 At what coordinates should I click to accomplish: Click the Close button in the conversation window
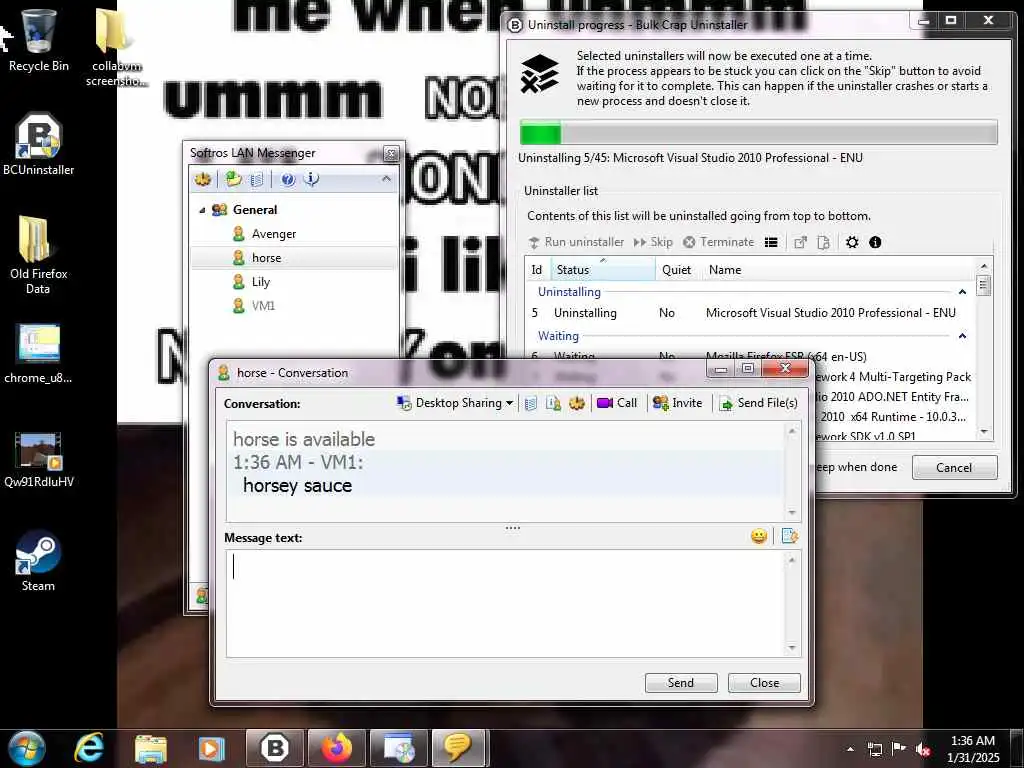point(764,682)
